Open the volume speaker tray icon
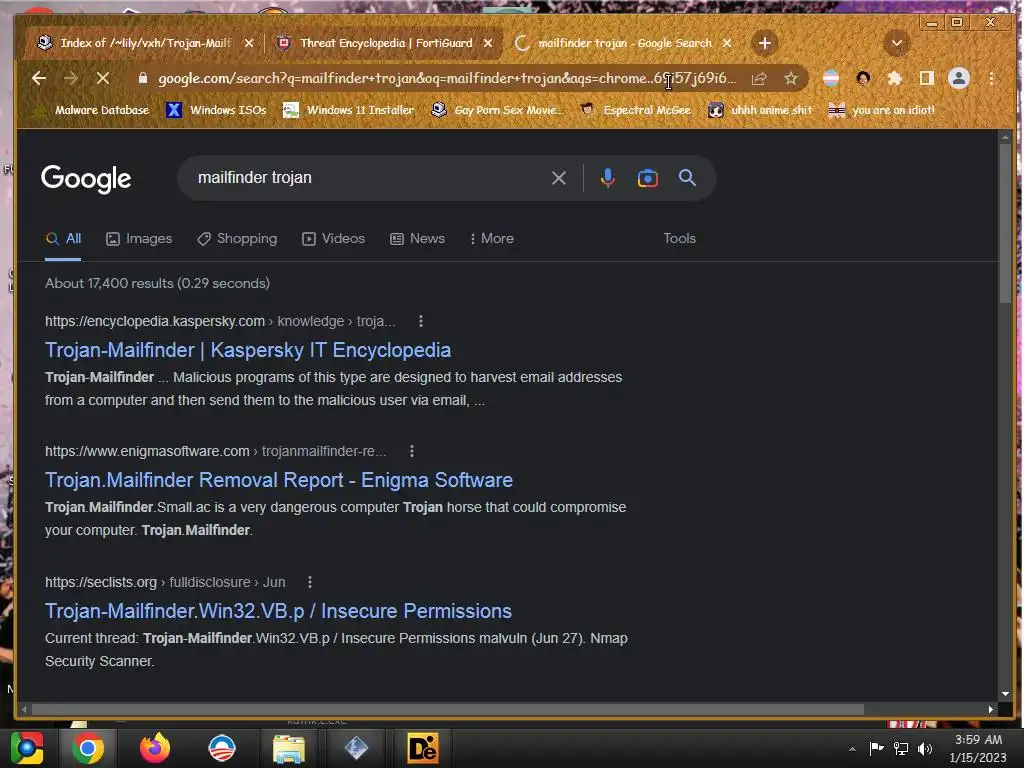The width and height of the screenshot is (1024, 768). pyautogui.click(x=925, y=749)
